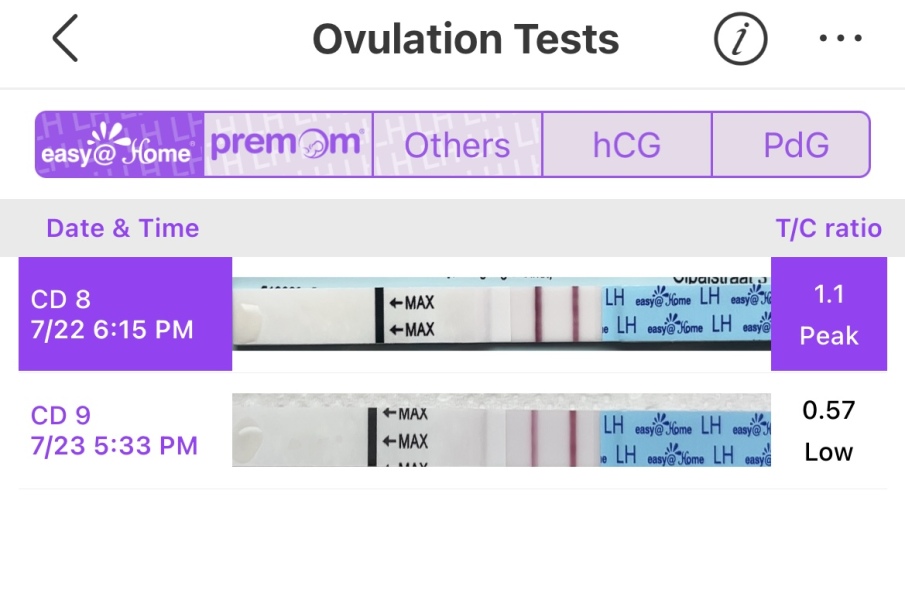Viewport: 905px width, 600px height.
Task: Open the three-dot more options menu
Action: [840, 40]
